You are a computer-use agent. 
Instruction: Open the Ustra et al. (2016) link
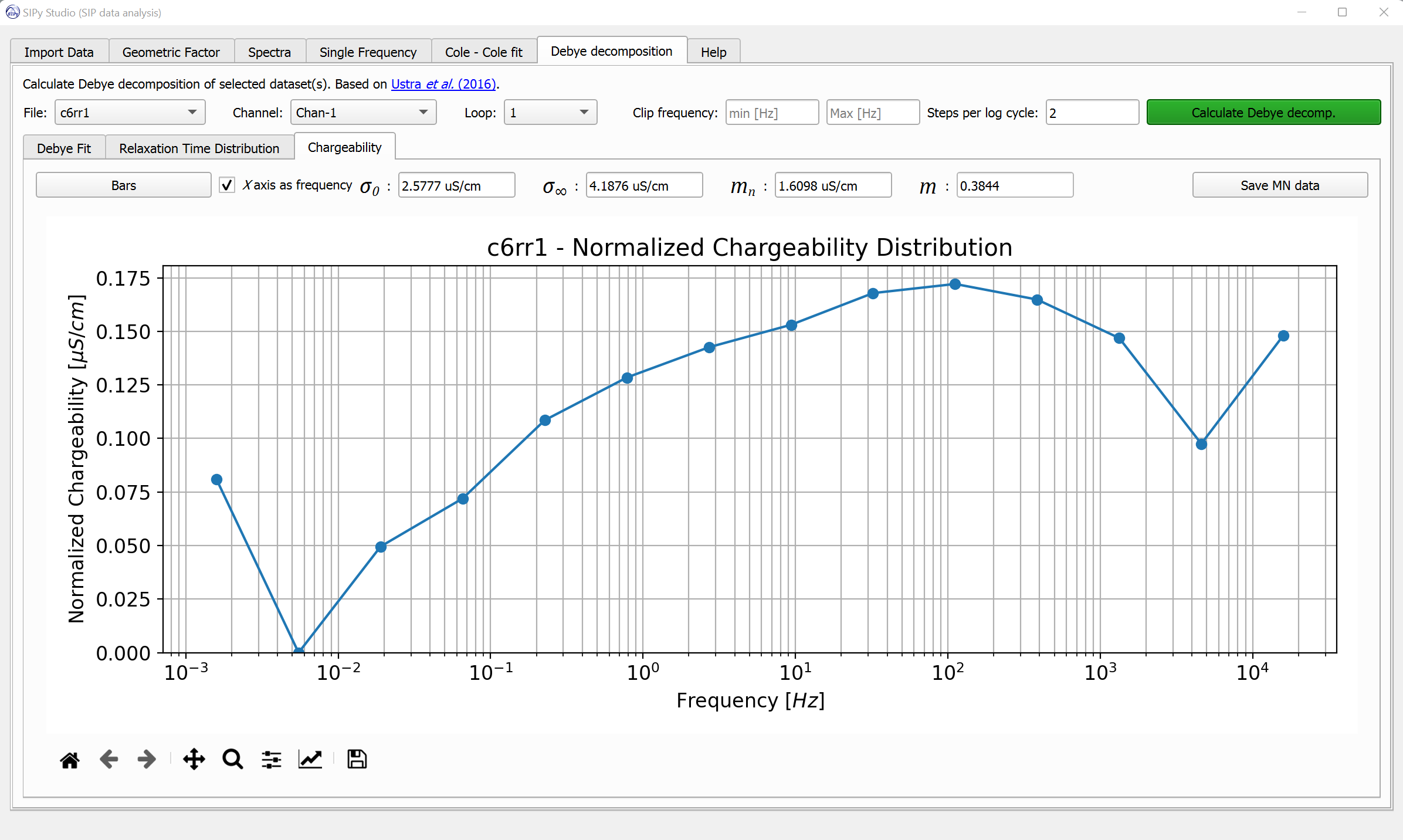click(x=443, y=84)
